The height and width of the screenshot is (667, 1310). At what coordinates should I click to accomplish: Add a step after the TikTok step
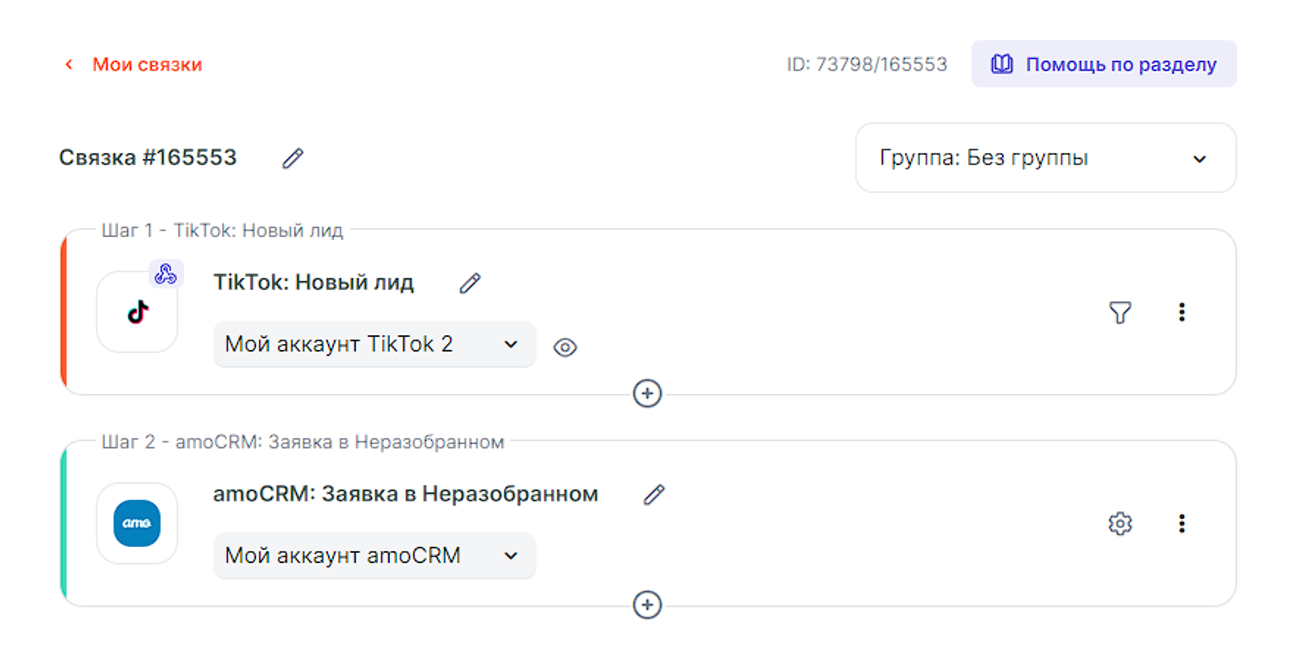coord(647,394)
